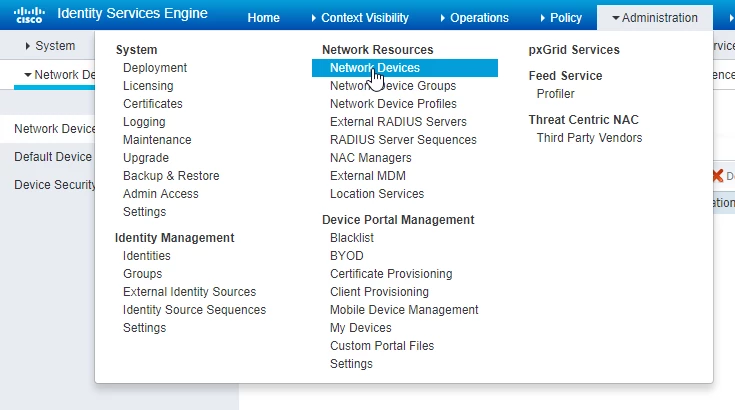The image size is (735, 410).
Task: Open Certificate Provisioning
Action: (391, 274)
